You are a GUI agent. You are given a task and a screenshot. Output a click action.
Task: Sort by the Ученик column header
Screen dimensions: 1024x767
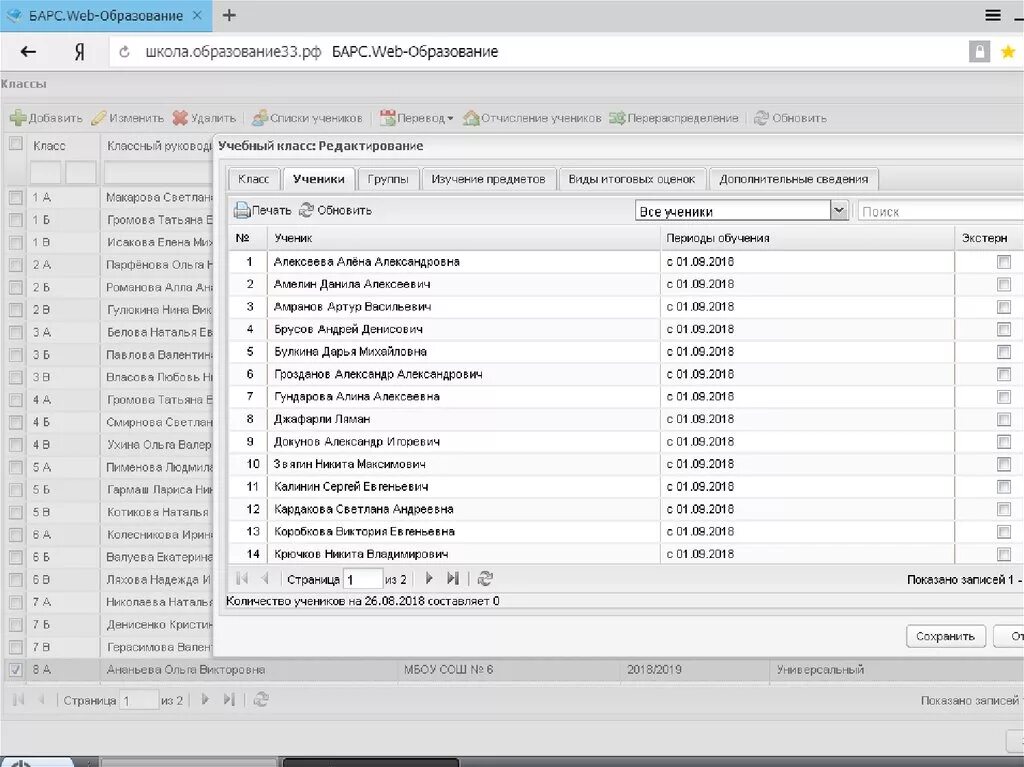coord(464,238)
